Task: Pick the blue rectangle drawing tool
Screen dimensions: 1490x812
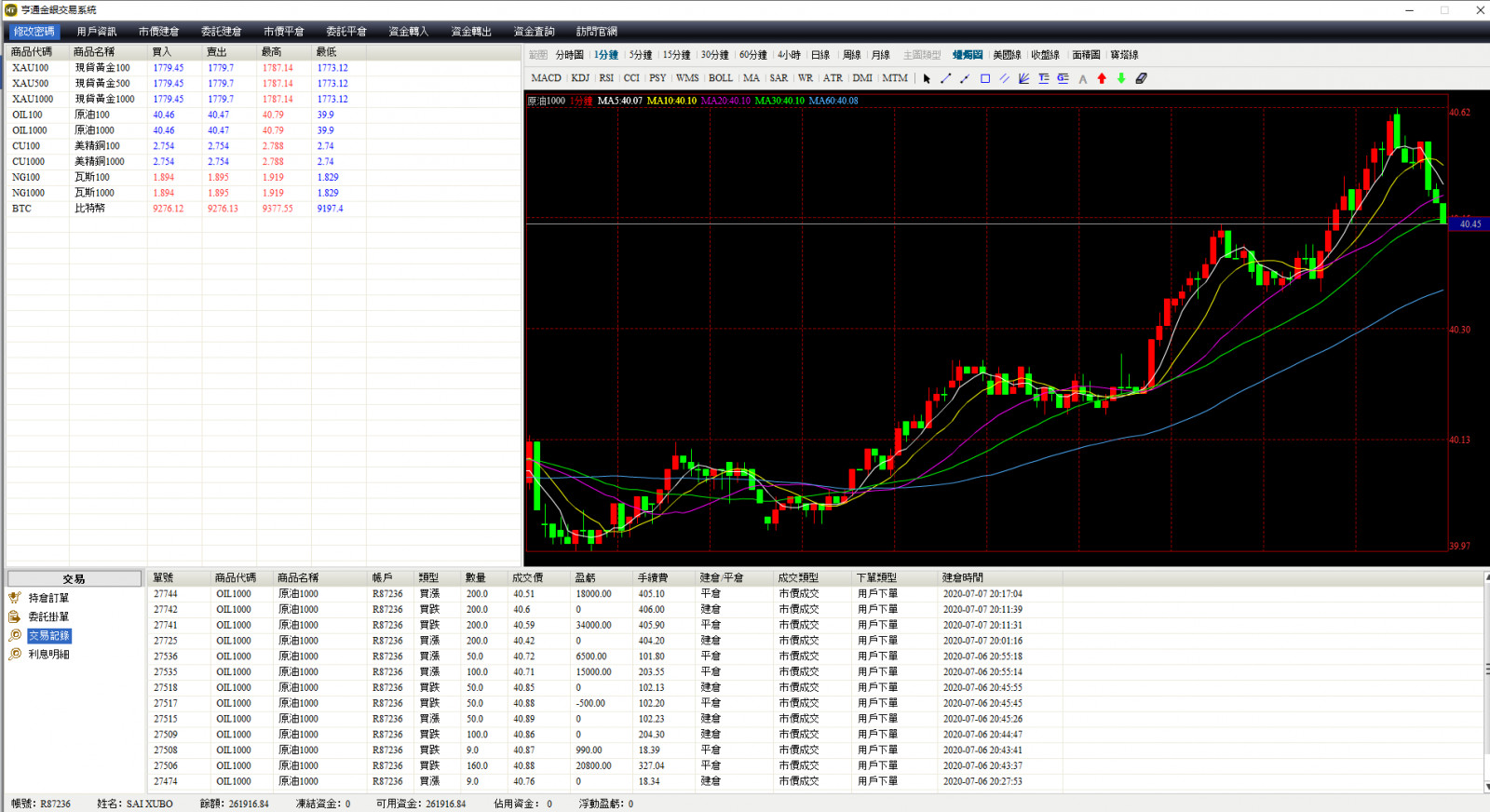Action: pyautogui.click(x=985, y=79)
